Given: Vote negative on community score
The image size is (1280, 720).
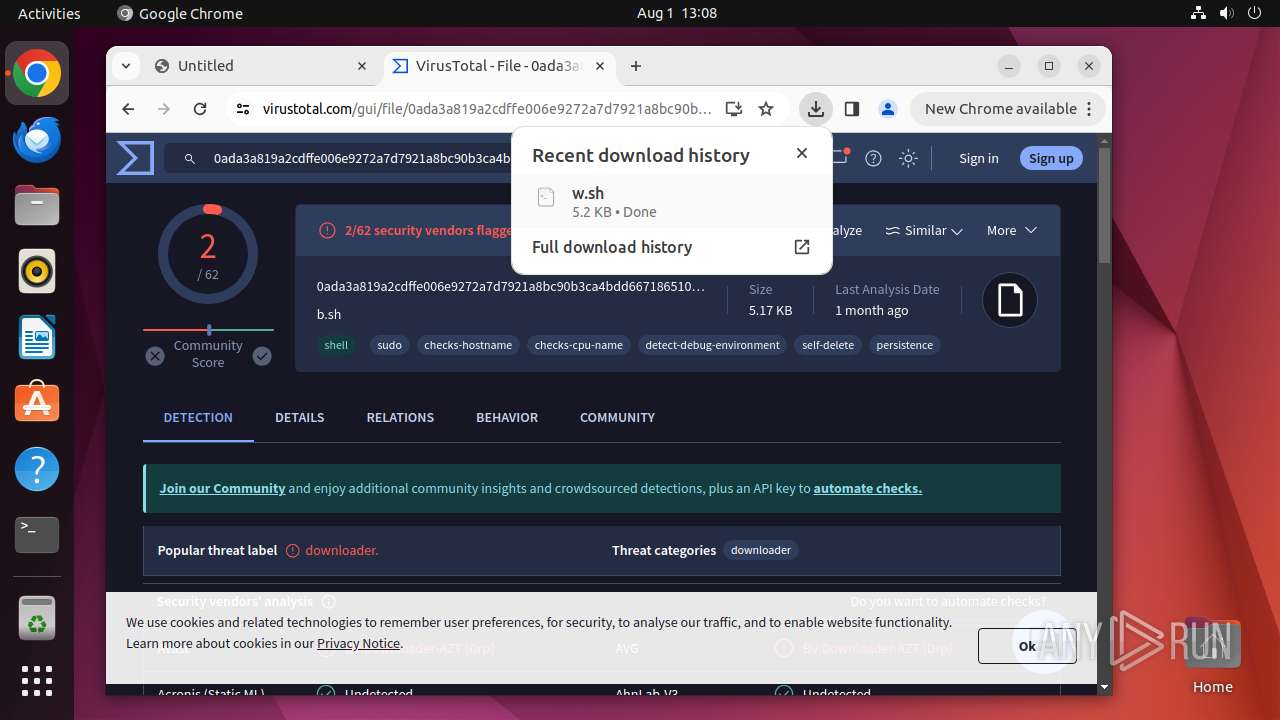Looking at the screenshot, I should pyautogui.click(x=155, y=356).
